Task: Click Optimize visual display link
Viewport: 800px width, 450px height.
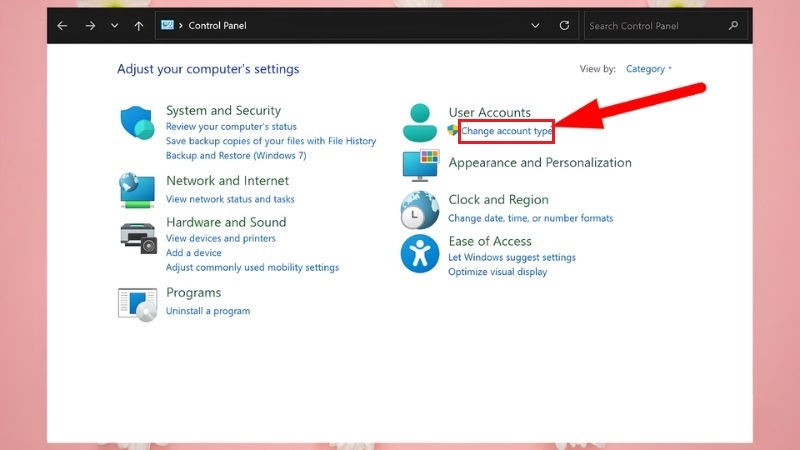Action: [x=497, y=272]
